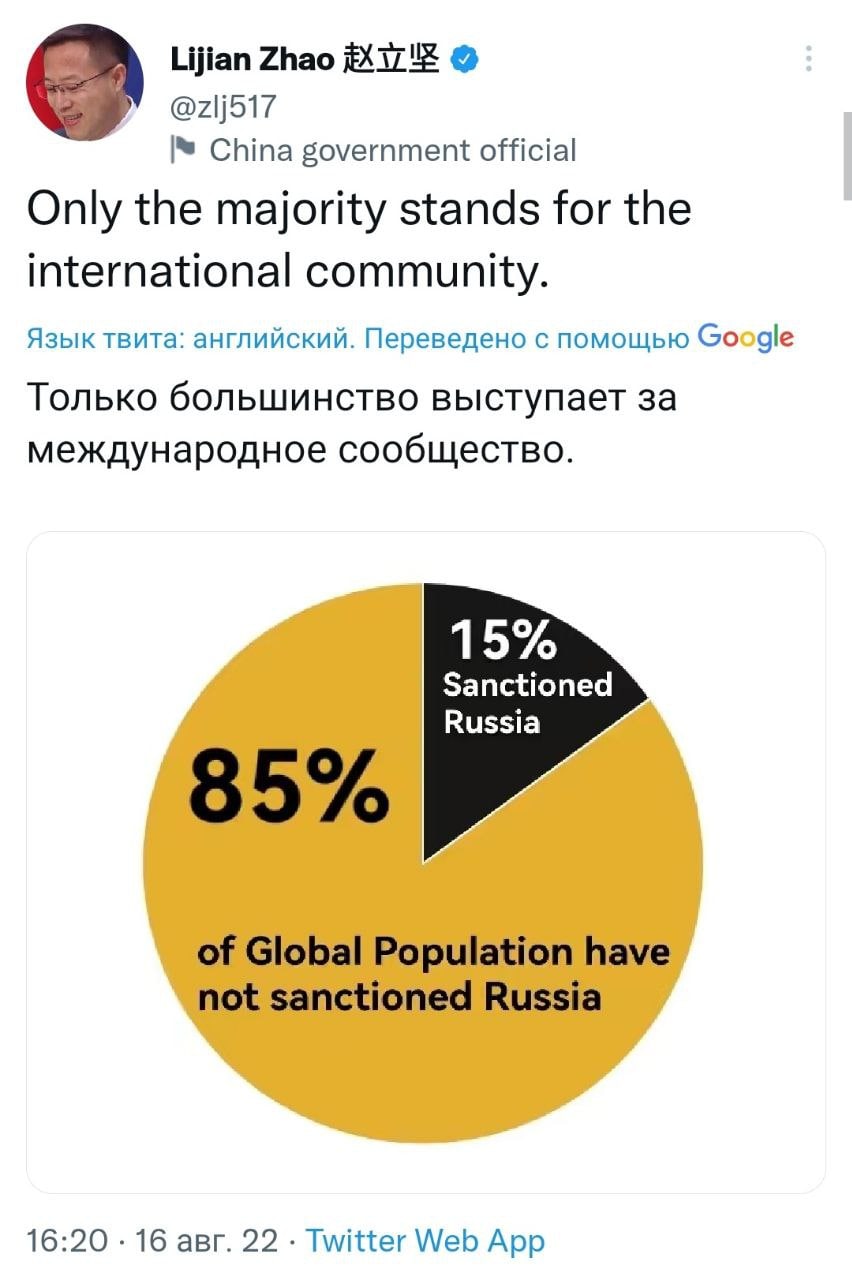
Task: Click the blue verified badge
Action: pos(463,60)
